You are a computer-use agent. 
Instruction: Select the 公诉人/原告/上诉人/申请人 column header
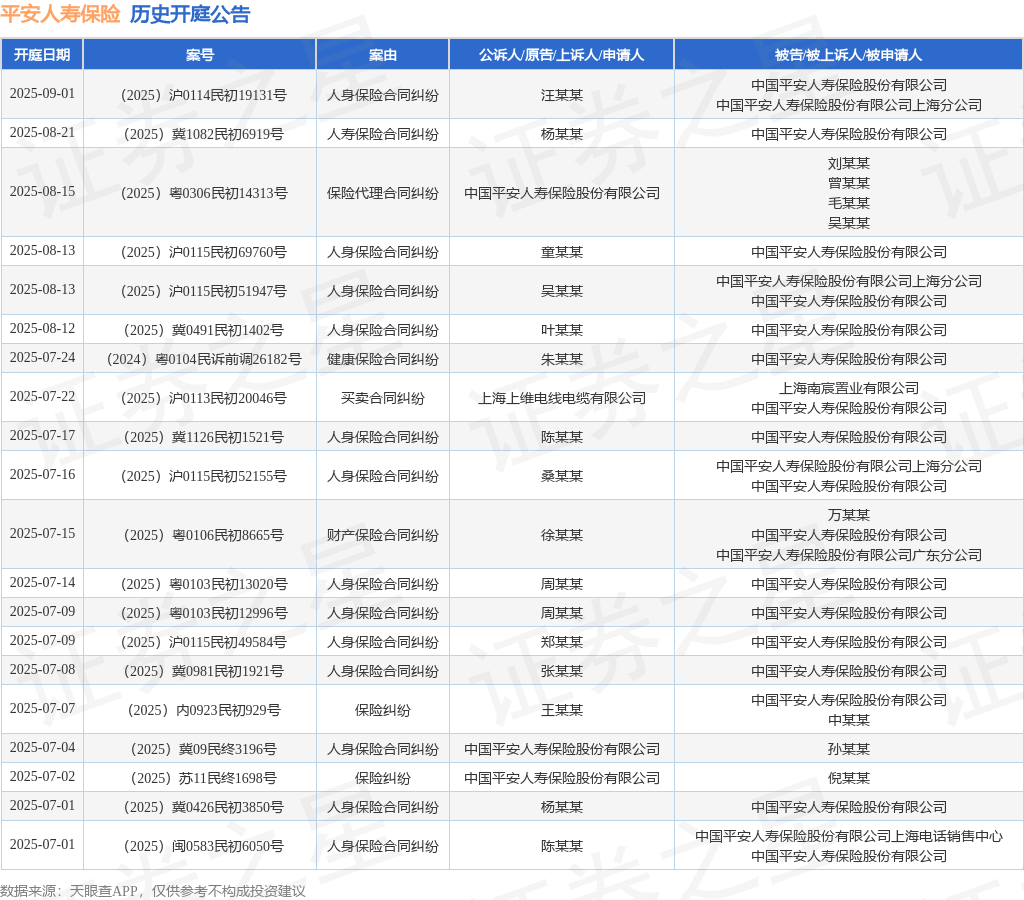[x=562, y=55]
